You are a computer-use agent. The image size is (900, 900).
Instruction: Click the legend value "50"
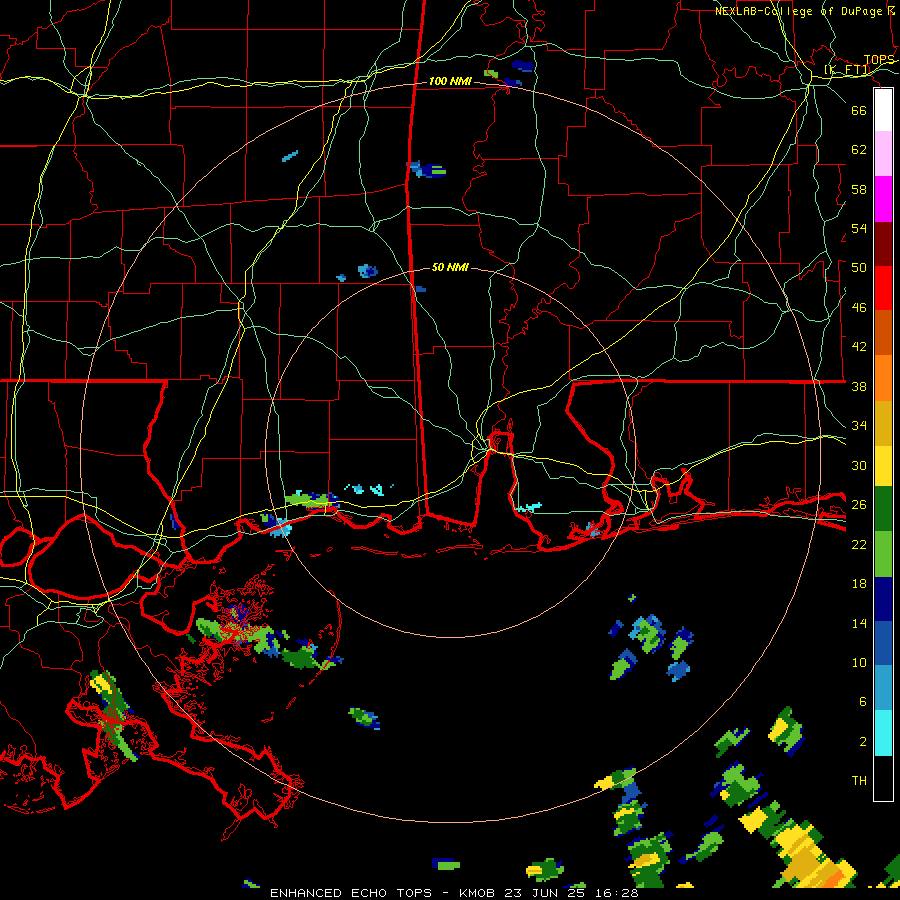coord(859,268)
